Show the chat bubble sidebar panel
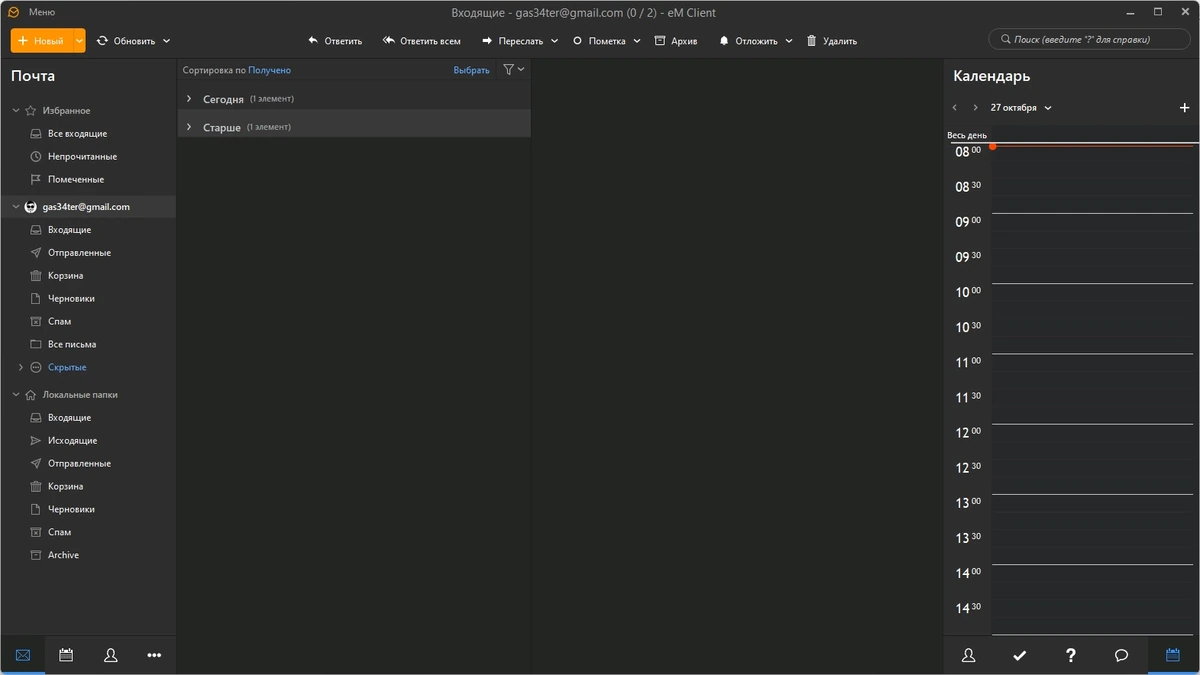The width and height of the screenshot is (1200, 675). pos(1122,655)
